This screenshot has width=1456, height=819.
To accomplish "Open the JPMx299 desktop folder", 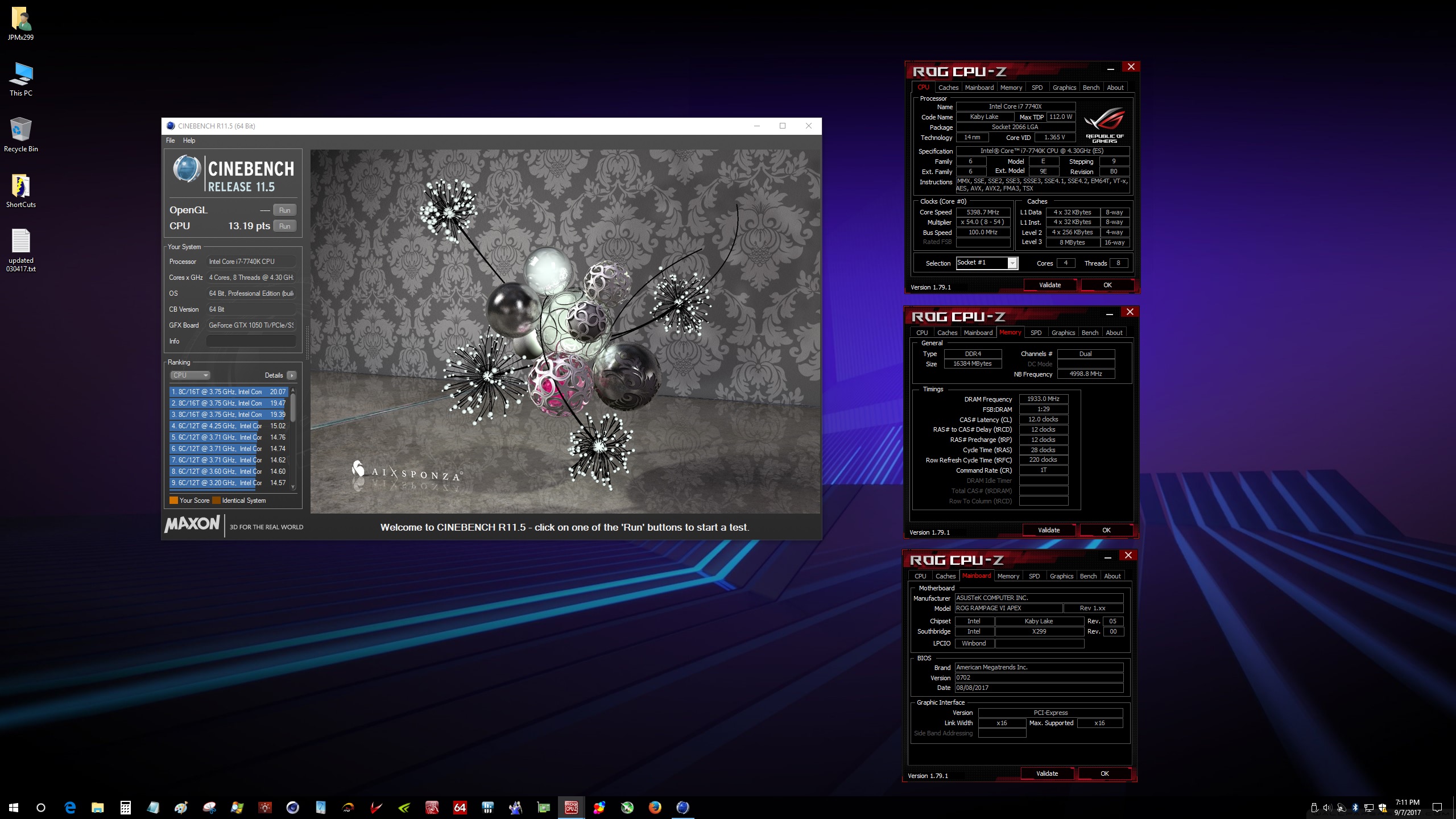I will coord(21,24).
